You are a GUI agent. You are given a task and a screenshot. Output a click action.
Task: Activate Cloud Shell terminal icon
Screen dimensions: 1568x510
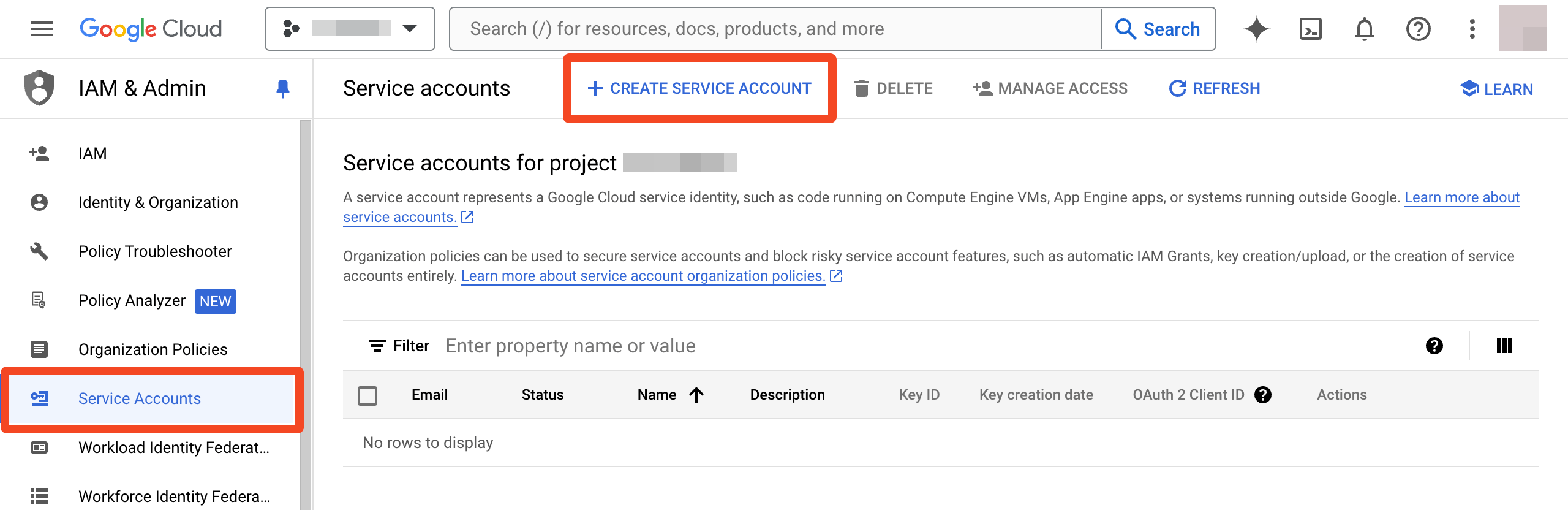(x=1311, y=29)
